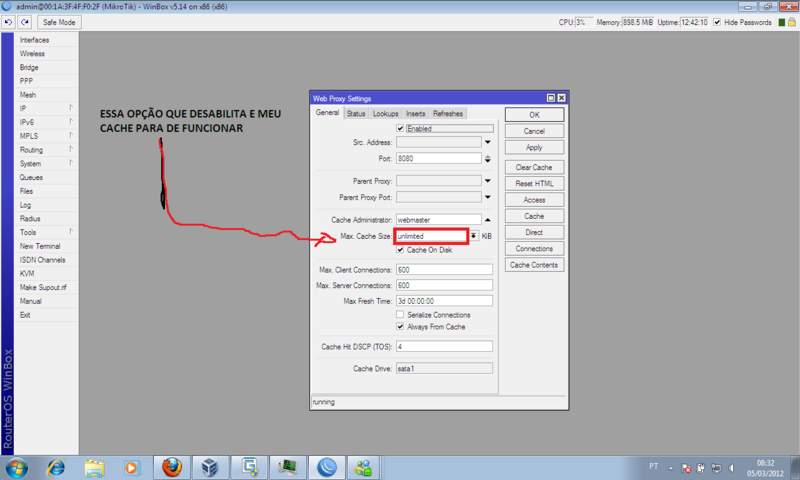The height and width of the screenshot is (480, 800).
Task: Launch Internet Explorer from taskbar
Action: click(x=56, y=468)
